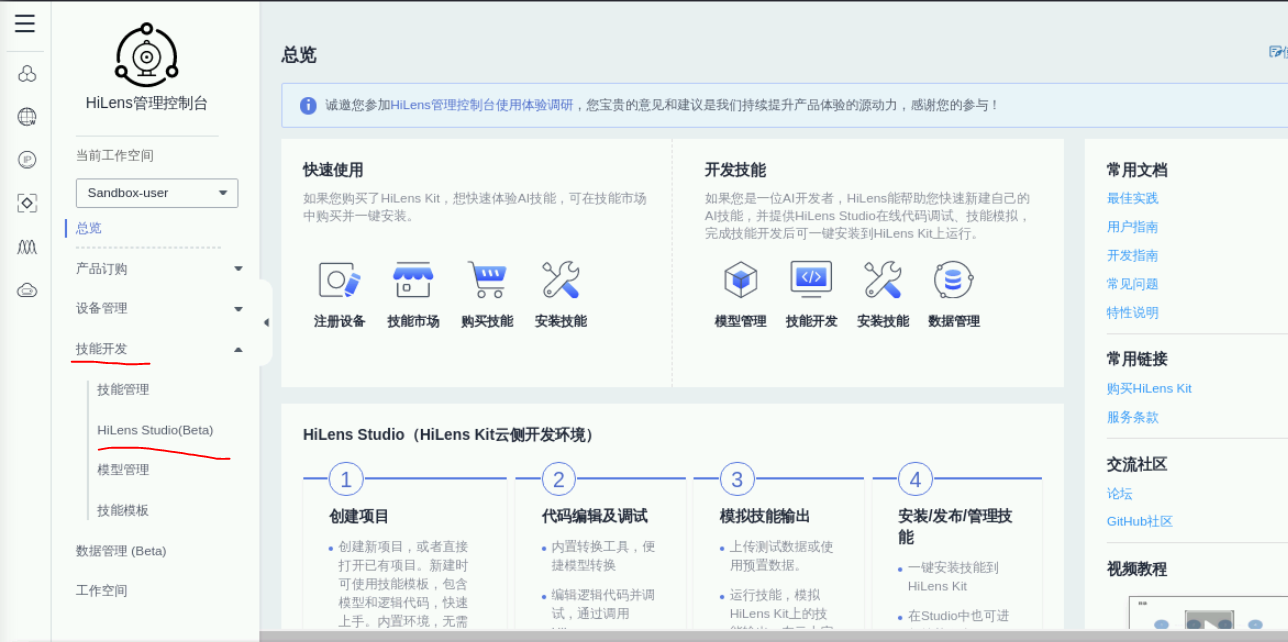
Task: Open the HiLens管理控制台使用体验调研 survey link
Action: pyautogui.click(x=482, y=105)
